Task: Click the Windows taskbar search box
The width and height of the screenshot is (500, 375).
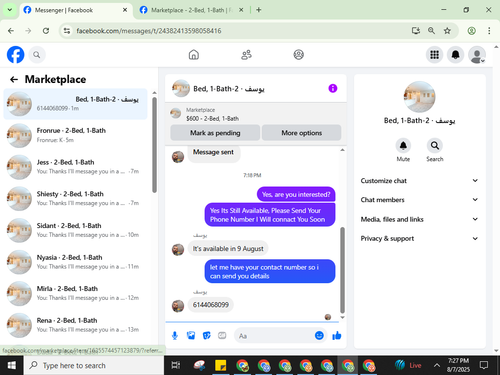Action: pyautogui.click(x=94, y=365)
